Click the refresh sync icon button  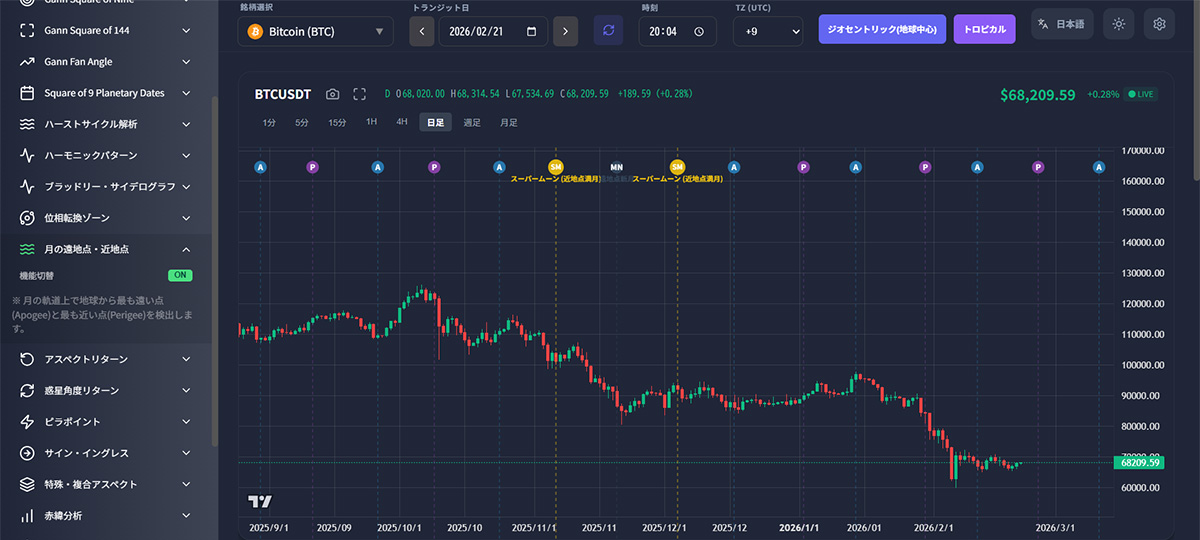(x=608, y=31)
